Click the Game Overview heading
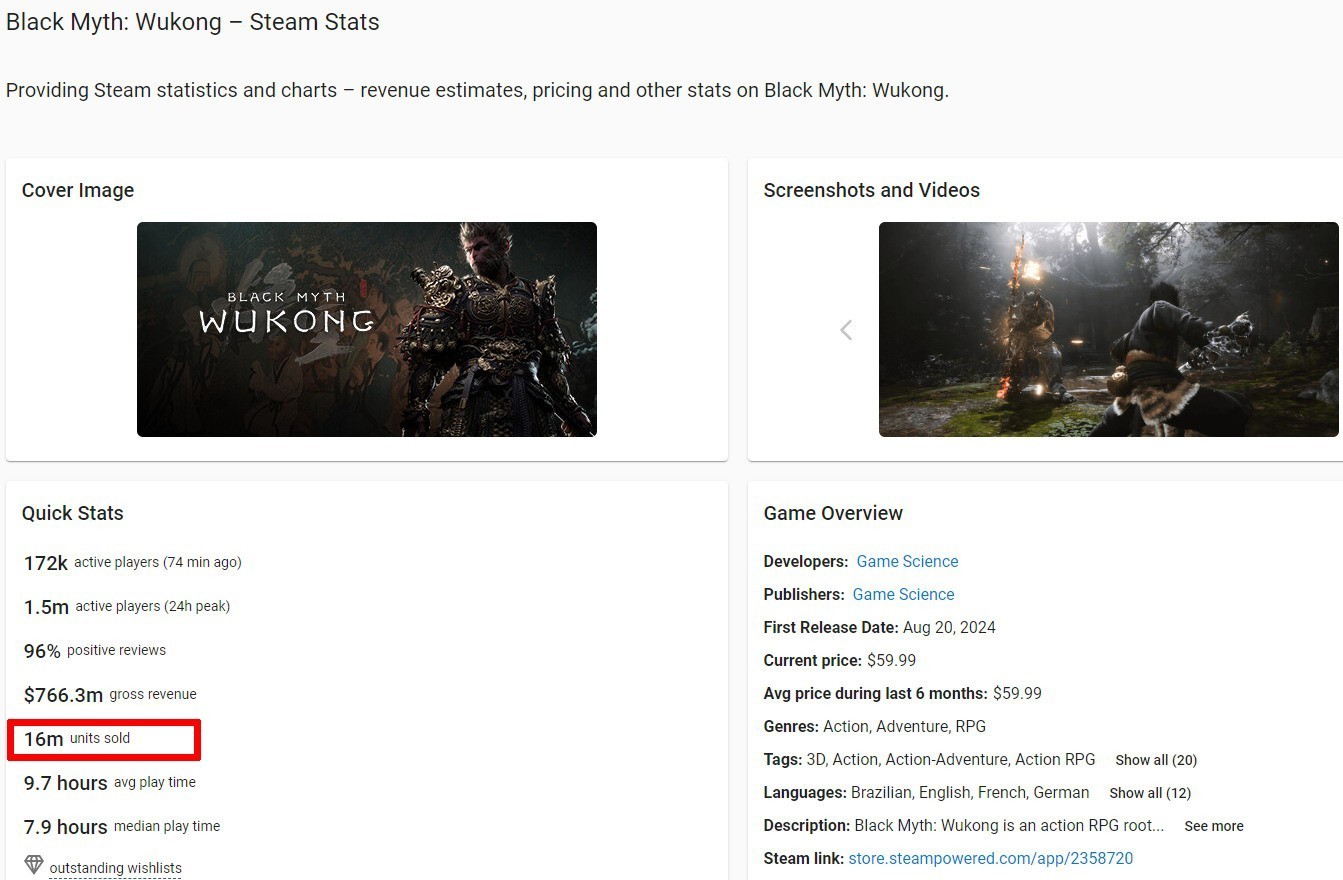The width and height of the screenshot is (1343, 880). coord(833,513)
